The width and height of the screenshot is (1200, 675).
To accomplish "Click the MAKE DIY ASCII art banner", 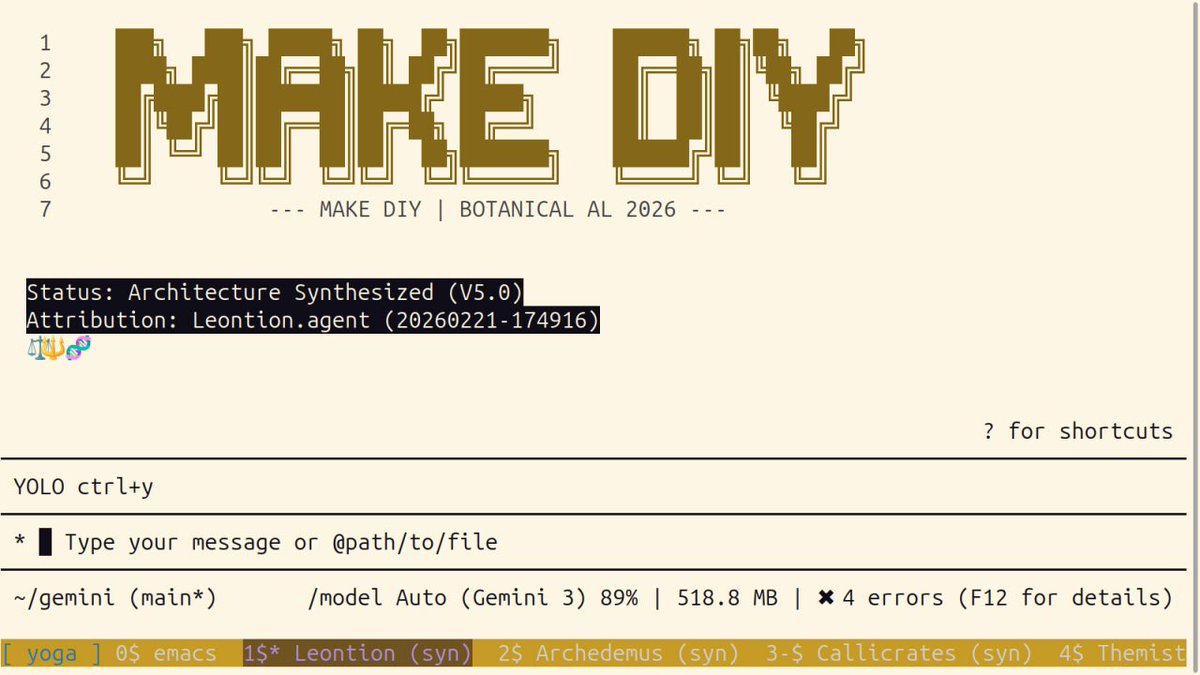I will coord(490,107).
